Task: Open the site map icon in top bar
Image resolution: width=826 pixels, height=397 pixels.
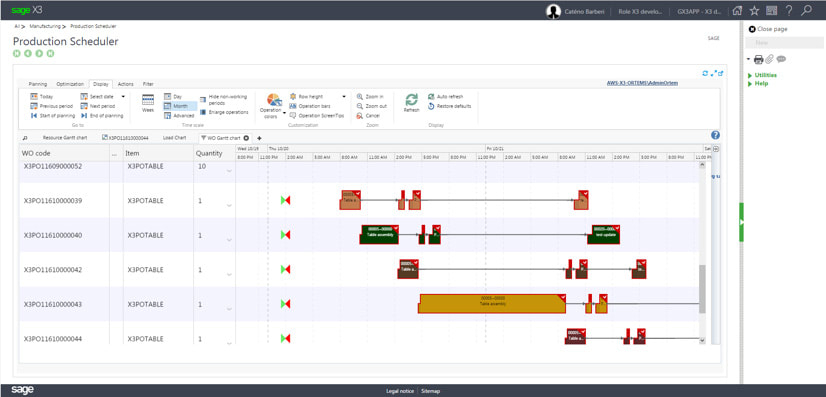Action: (772, 11)
